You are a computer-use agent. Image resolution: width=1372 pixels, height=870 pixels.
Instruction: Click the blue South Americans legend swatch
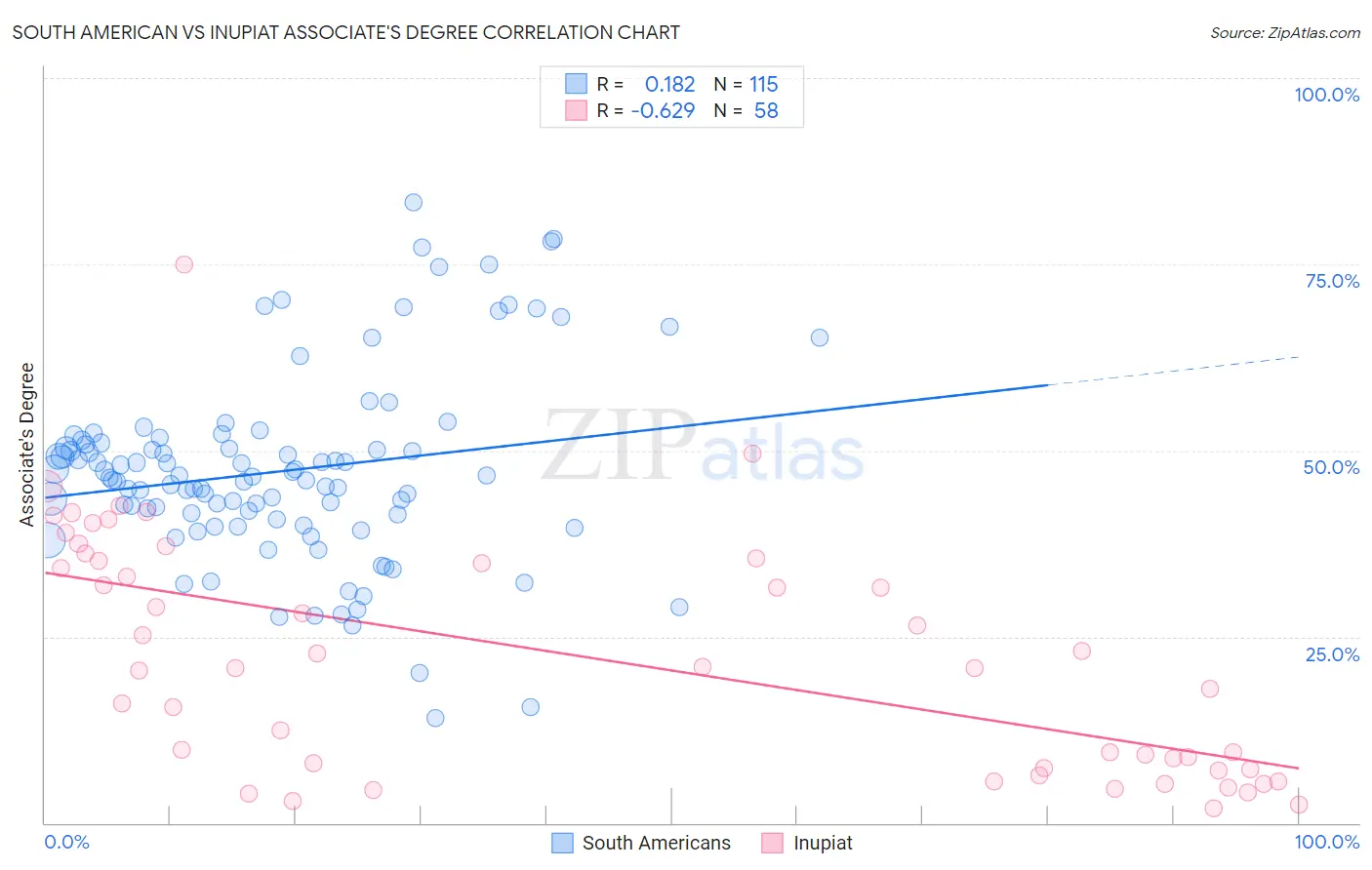point(562,843)
